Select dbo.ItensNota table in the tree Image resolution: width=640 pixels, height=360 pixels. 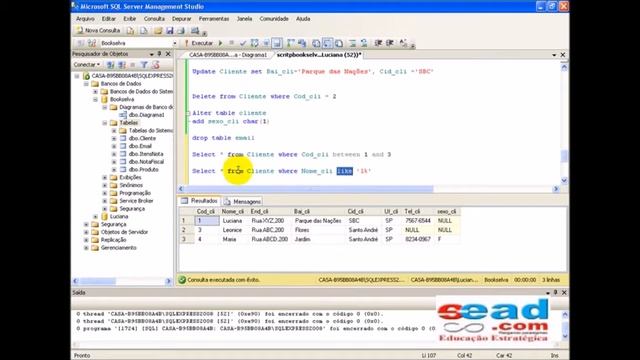click(146, 154)
